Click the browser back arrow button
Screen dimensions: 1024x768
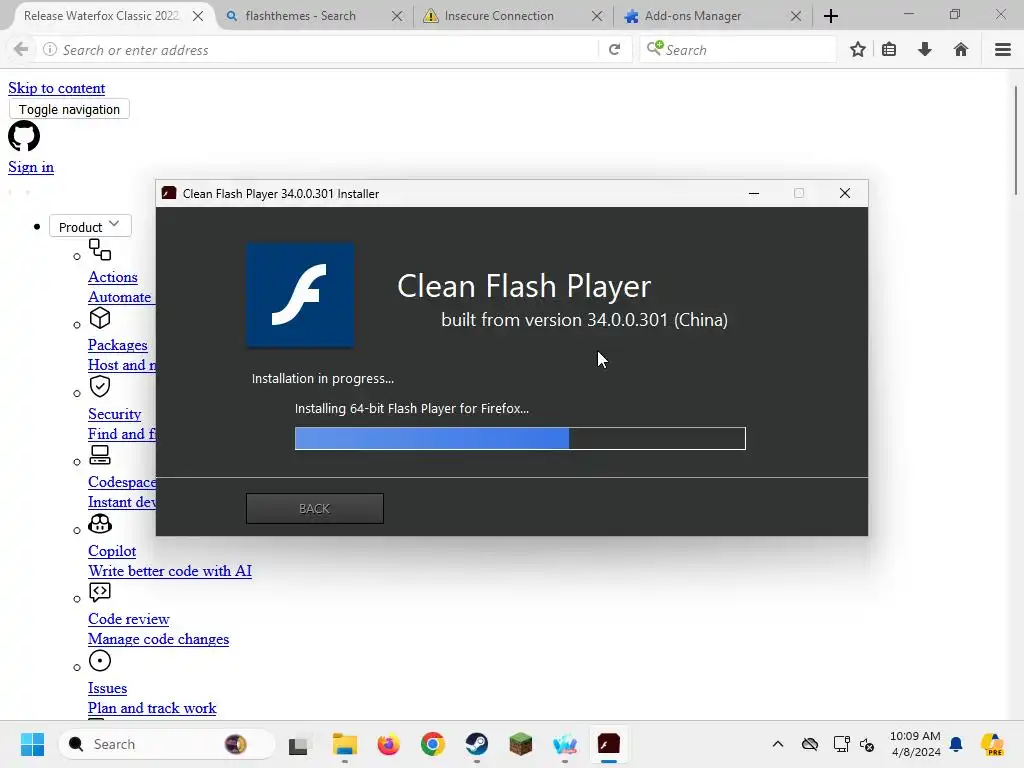click(21, 50)
